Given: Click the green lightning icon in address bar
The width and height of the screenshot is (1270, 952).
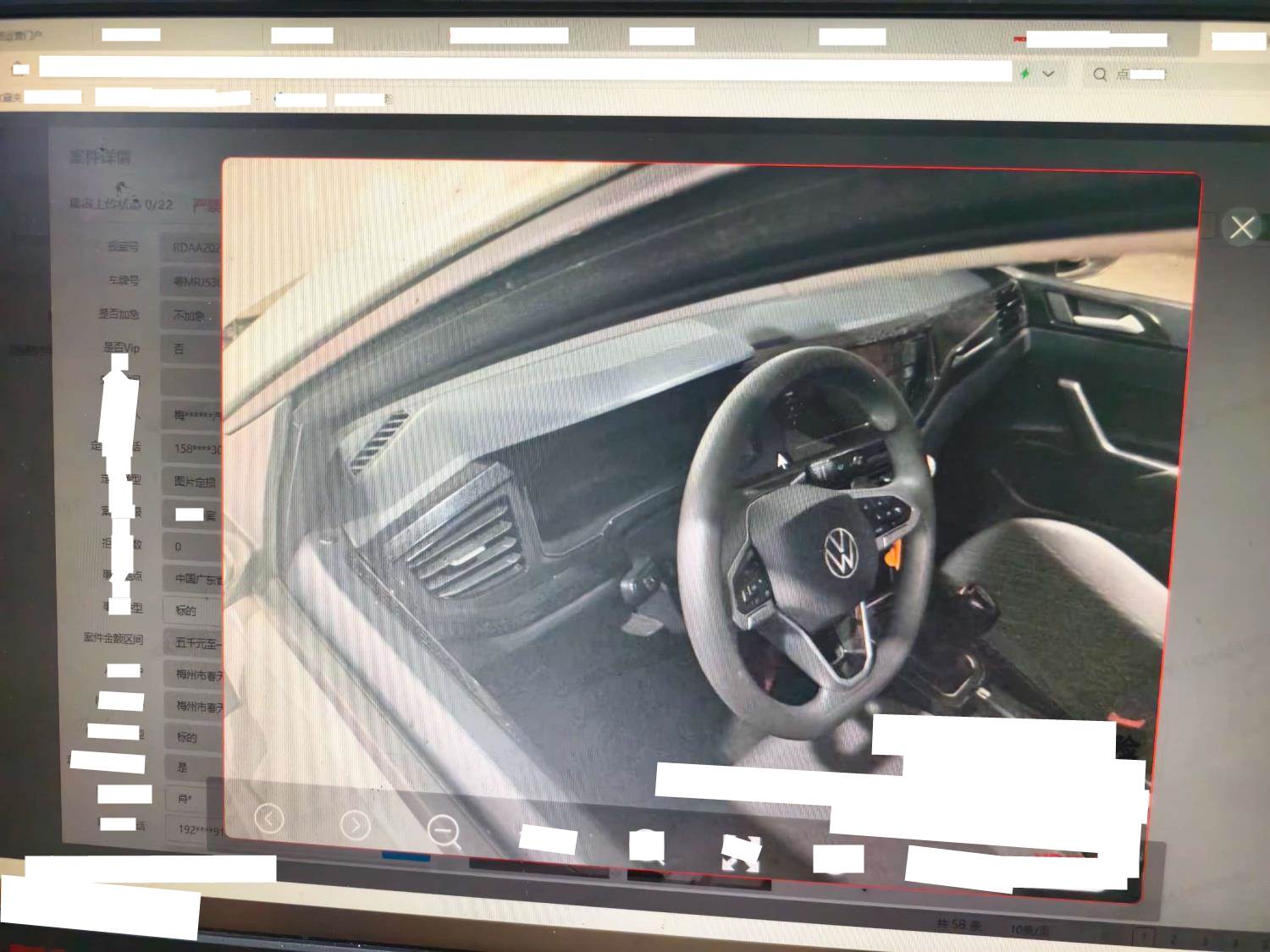Looking at the screenshot, I should point(1025,74).
